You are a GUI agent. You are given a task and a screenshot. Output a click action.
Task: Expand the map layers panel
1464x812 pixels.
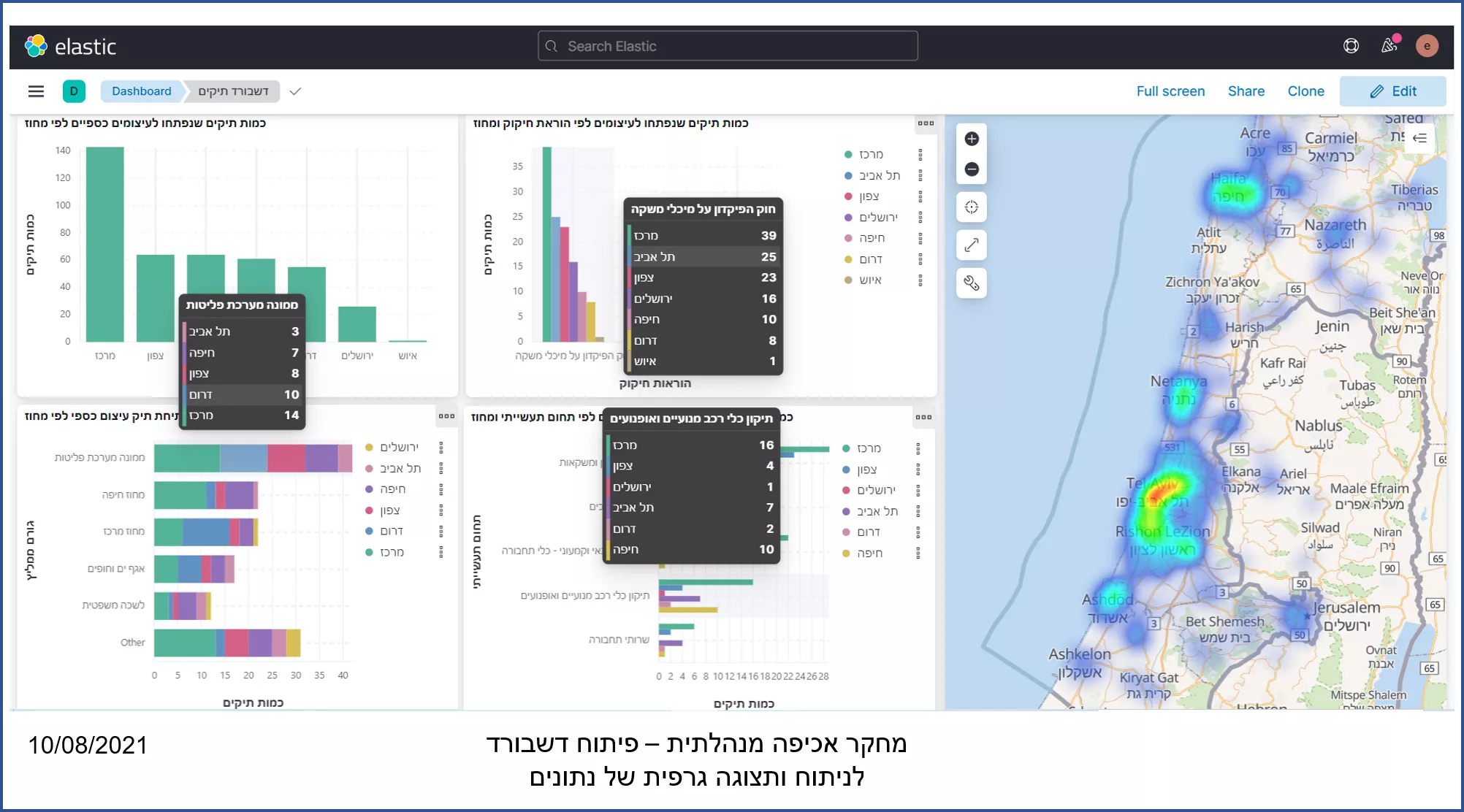click(x=1419, y=138)
